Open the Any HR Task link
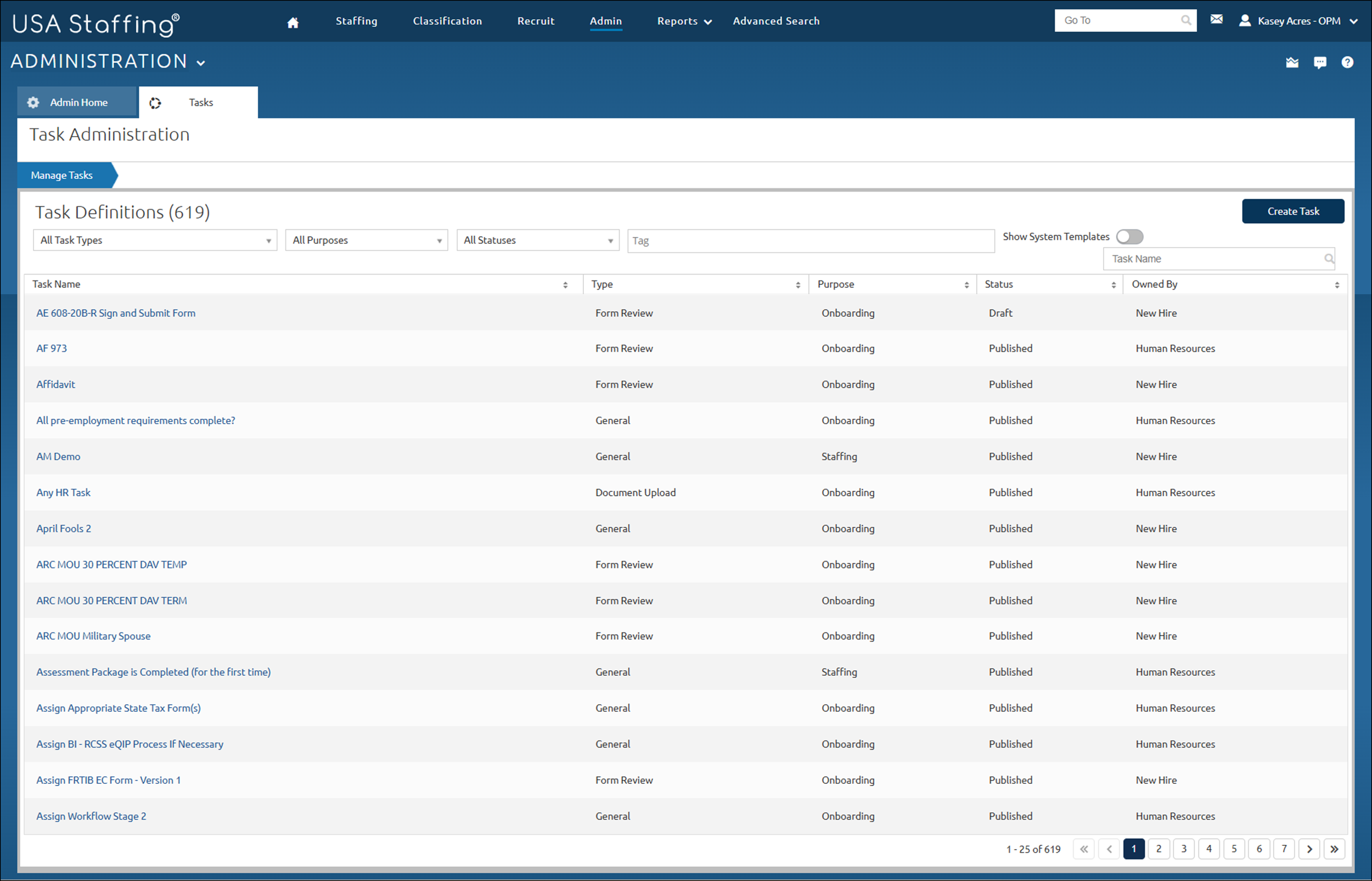 tap(64, 492)
